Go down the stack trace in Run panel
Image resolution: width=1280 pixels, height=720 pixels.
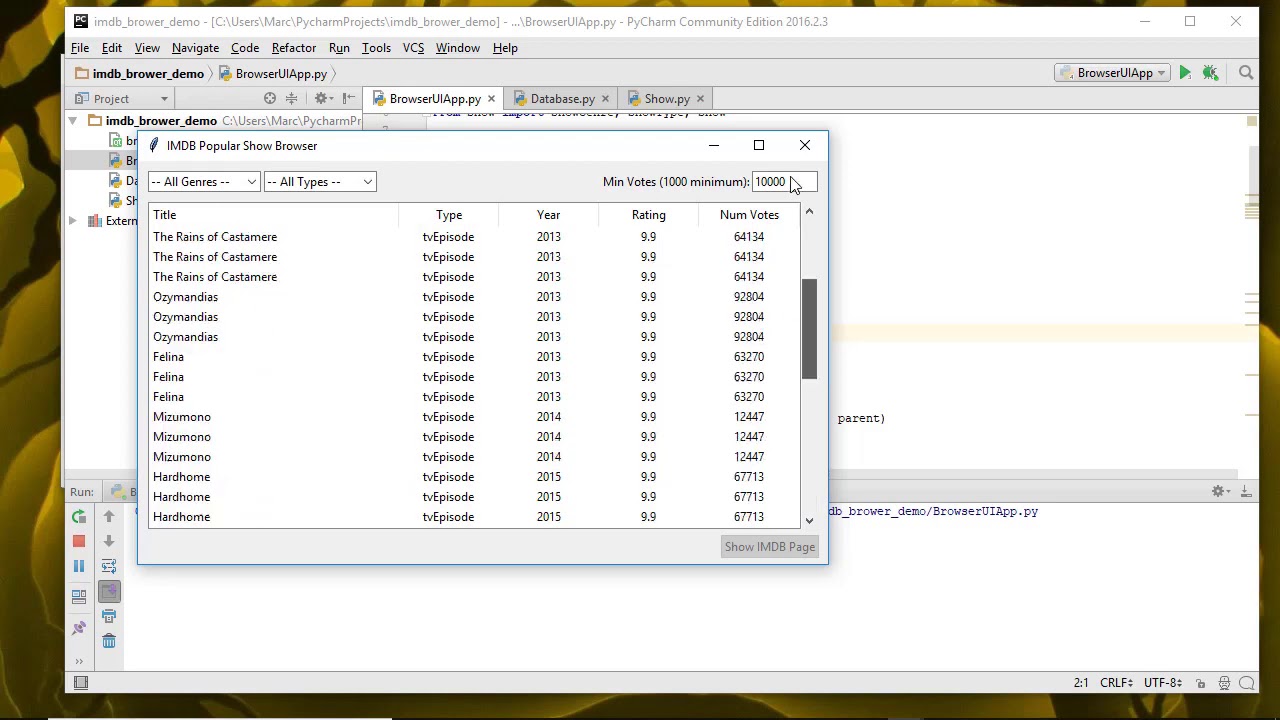pos(109,541)
